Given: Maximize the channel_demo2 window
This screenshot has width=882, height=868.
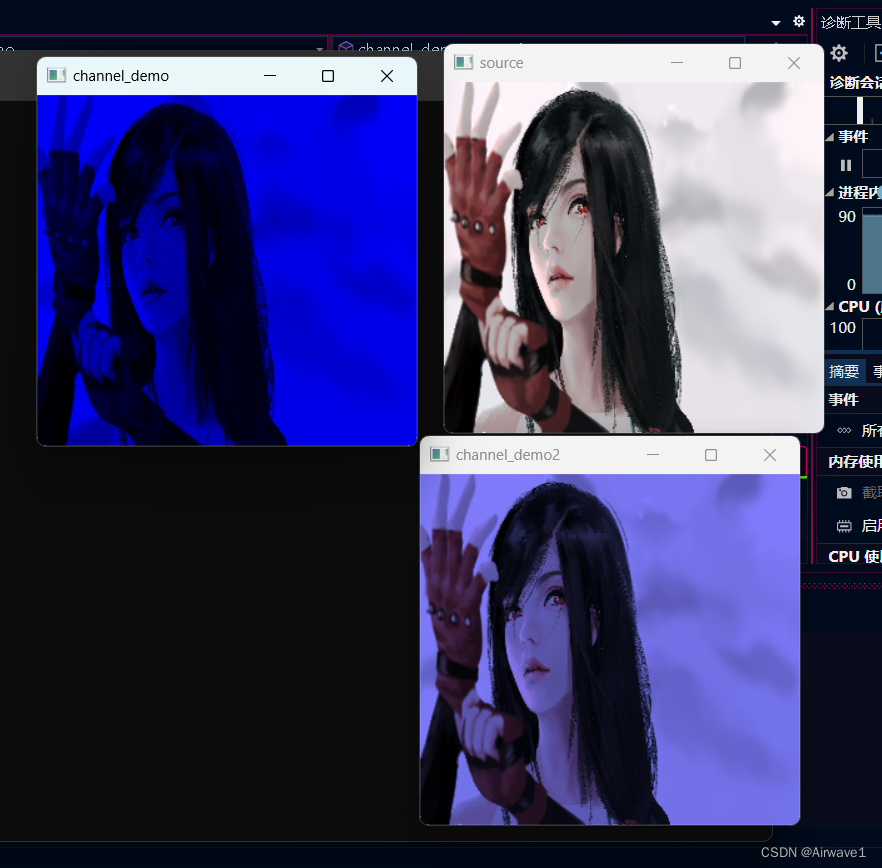Looking at the screenshot, I should 711,455.
